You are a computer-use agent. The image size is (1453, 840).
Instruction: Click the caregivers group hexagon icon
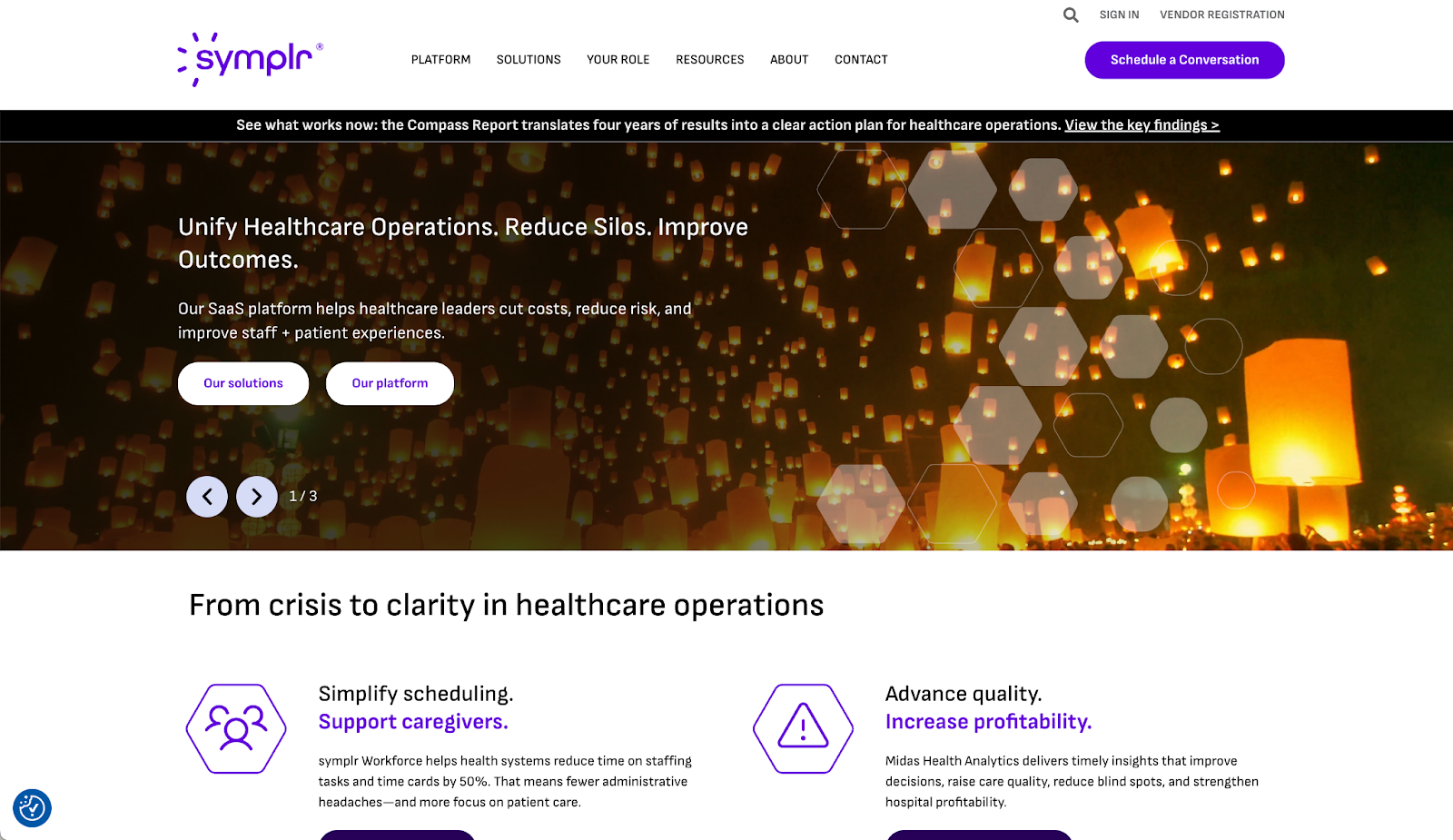click(236, 728)
